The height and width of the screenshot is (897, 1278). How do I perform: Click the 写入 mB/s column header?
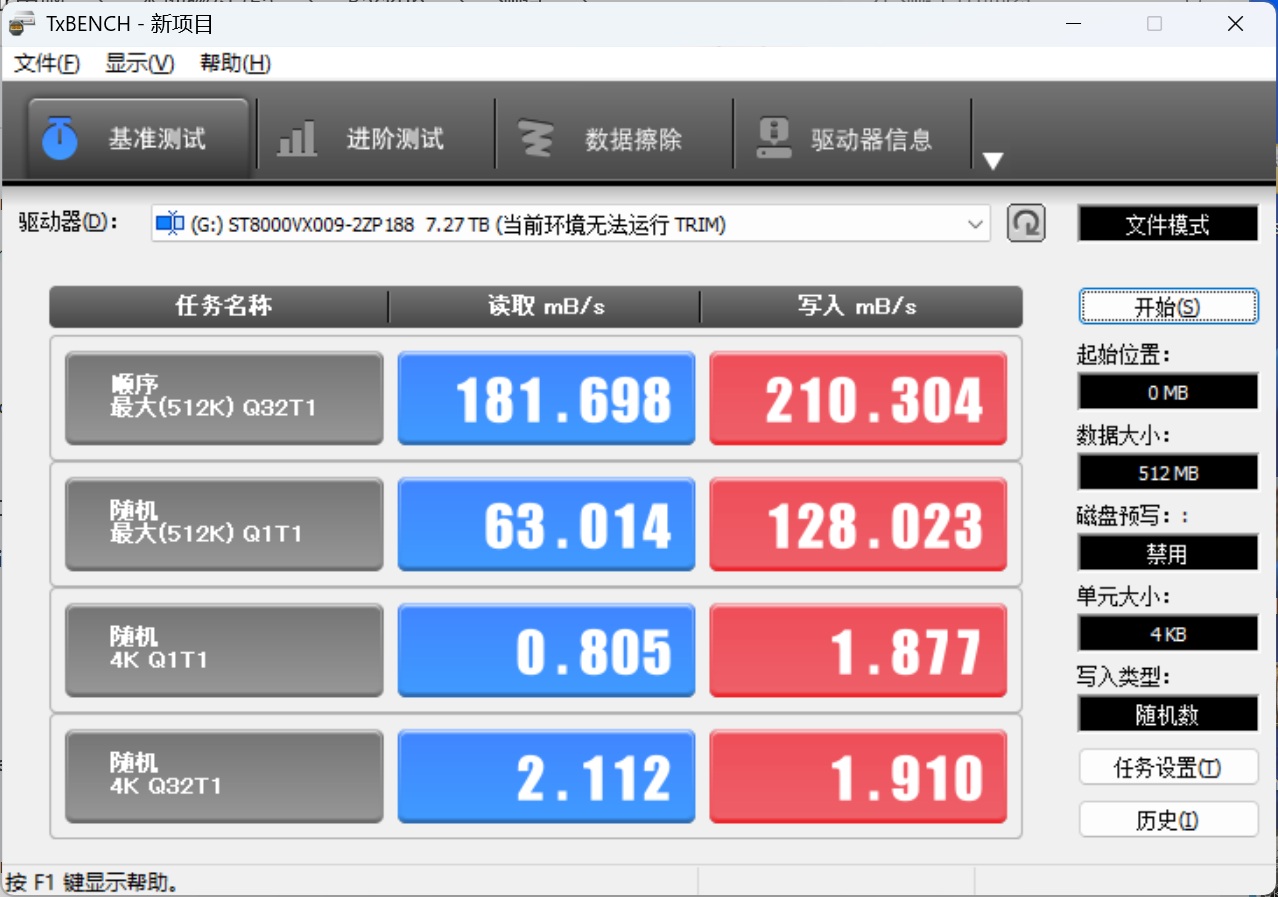[861, 306]
